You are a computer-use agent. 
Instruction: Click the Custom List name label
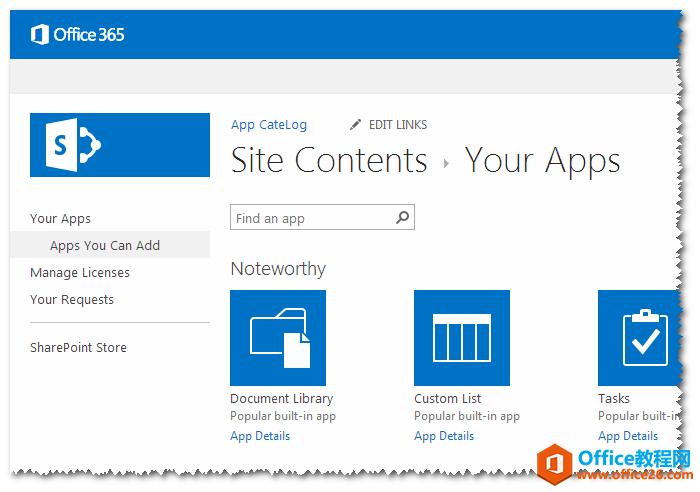(448, 398)
